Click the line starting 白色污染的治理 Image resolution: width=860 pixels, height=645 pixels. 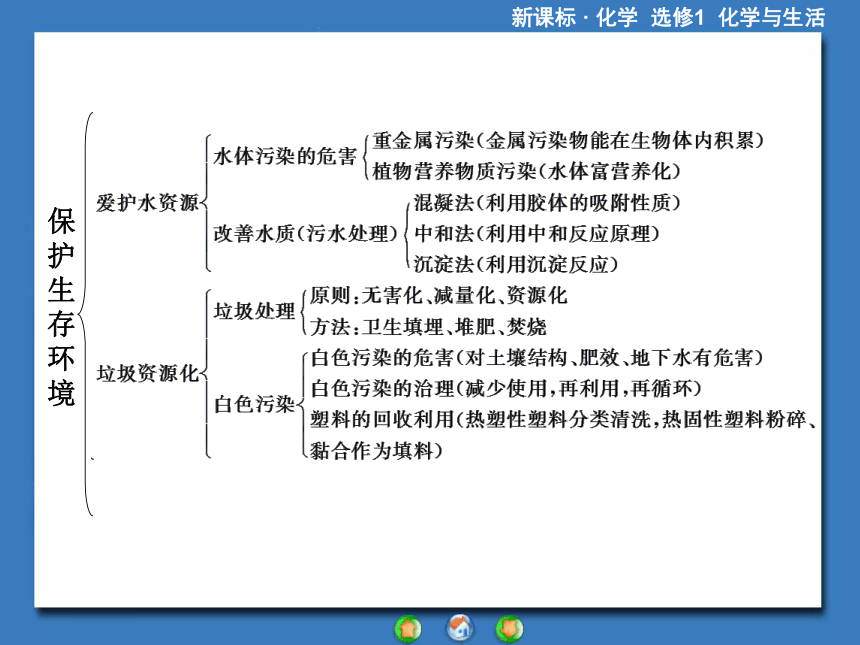pos(506,389)
